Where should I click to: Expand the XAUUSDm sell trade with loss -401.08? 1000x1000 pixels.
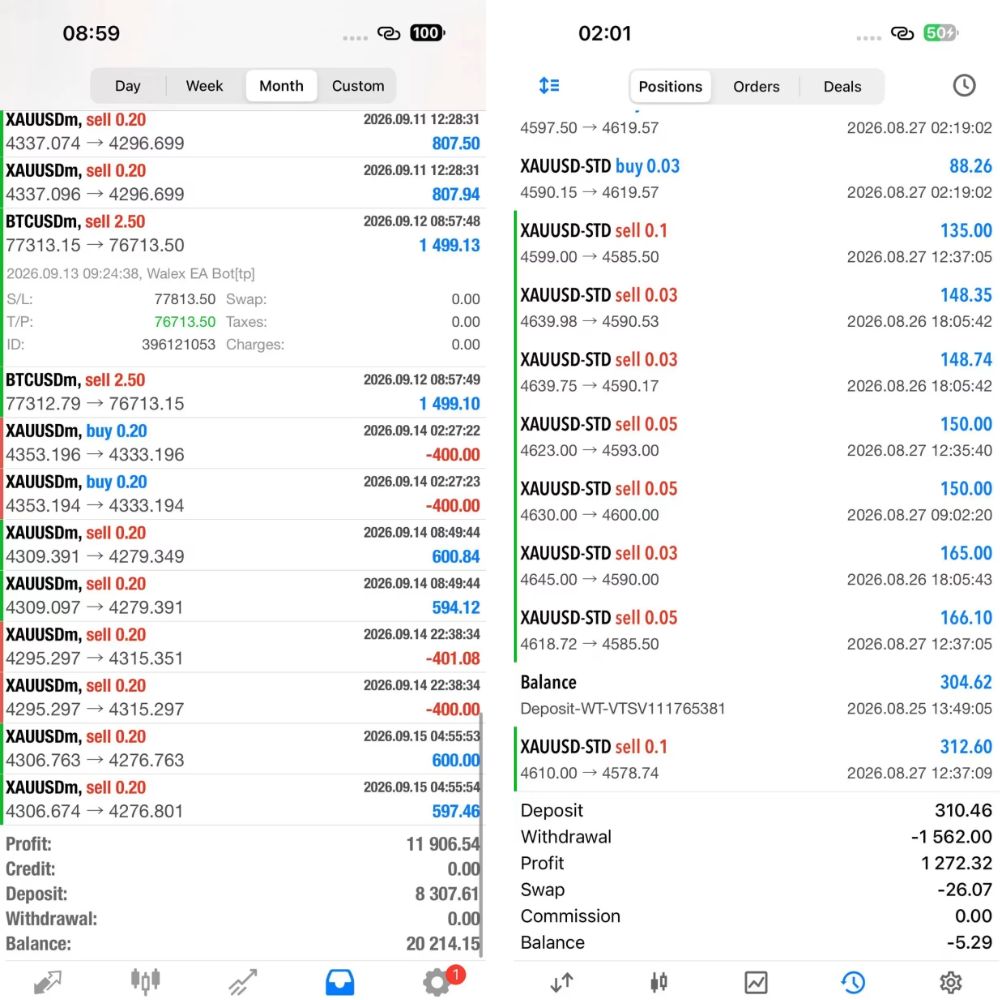pos(243,647)
